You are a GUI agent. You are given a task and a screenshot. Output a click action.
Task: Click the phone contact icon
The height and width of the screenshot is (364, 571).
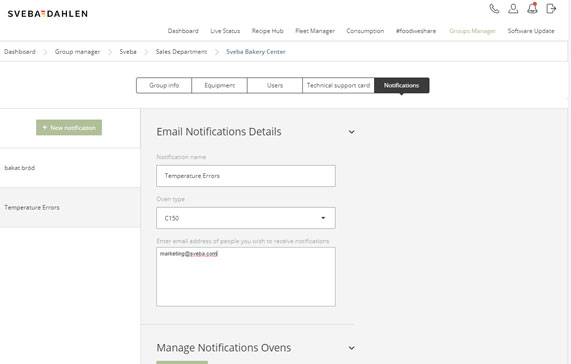[x=494, y=8]
